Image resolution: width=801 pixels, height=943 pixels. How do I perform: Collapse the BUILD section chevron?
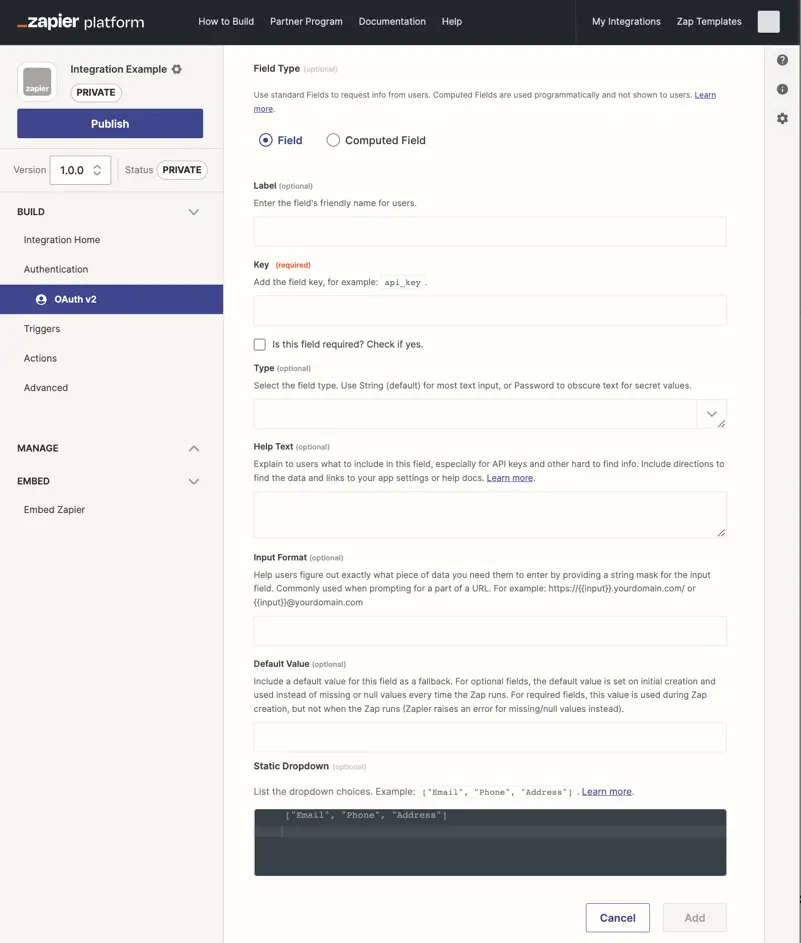(194, 212)
